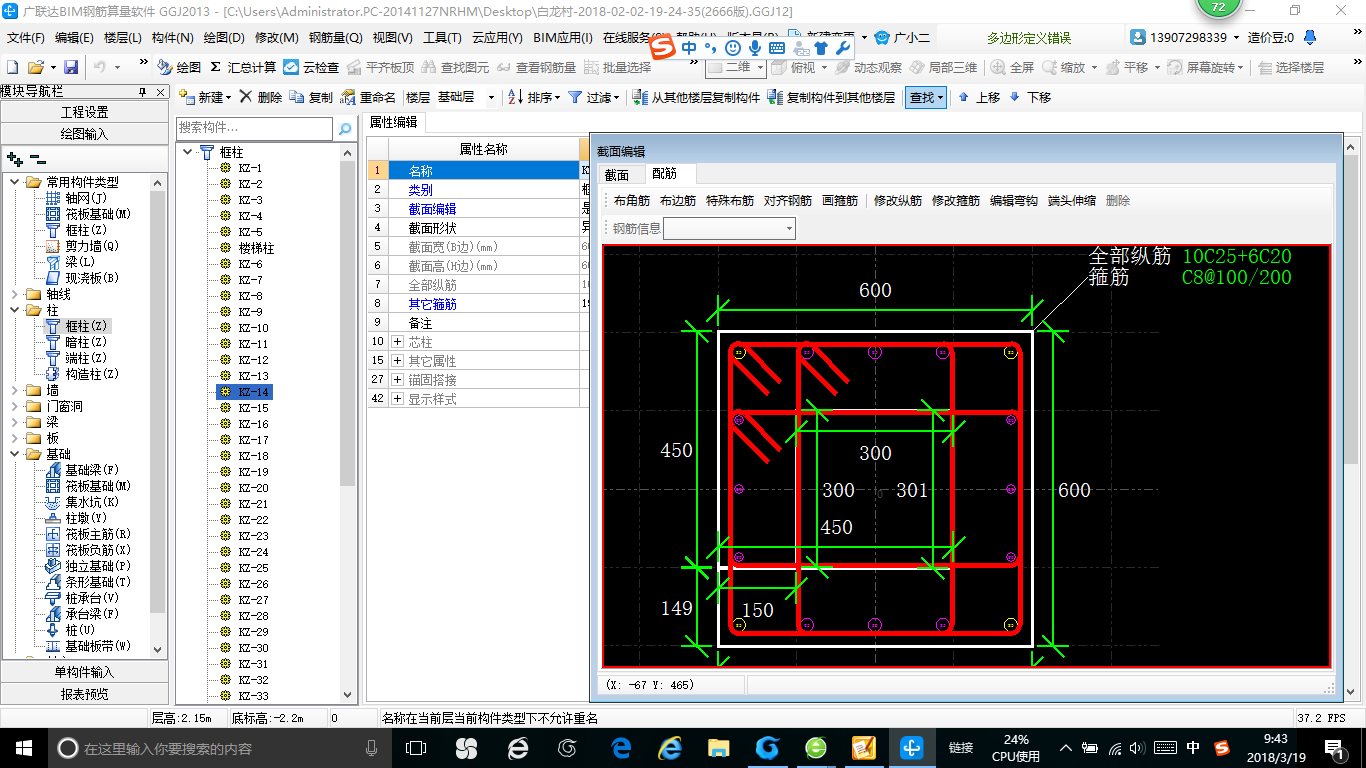Open Microsoft Edge from the taskbar
This screenshot has height=768, width=1366.
[621, 748]
